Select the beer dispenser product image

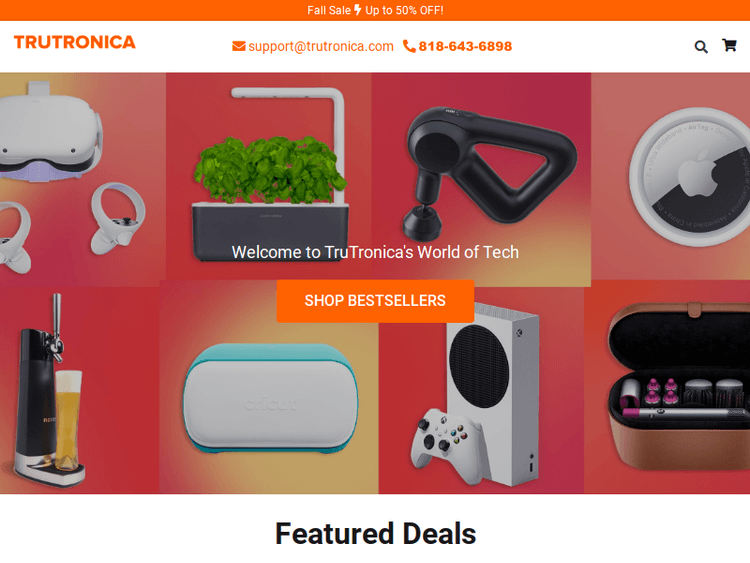point(79,390)
